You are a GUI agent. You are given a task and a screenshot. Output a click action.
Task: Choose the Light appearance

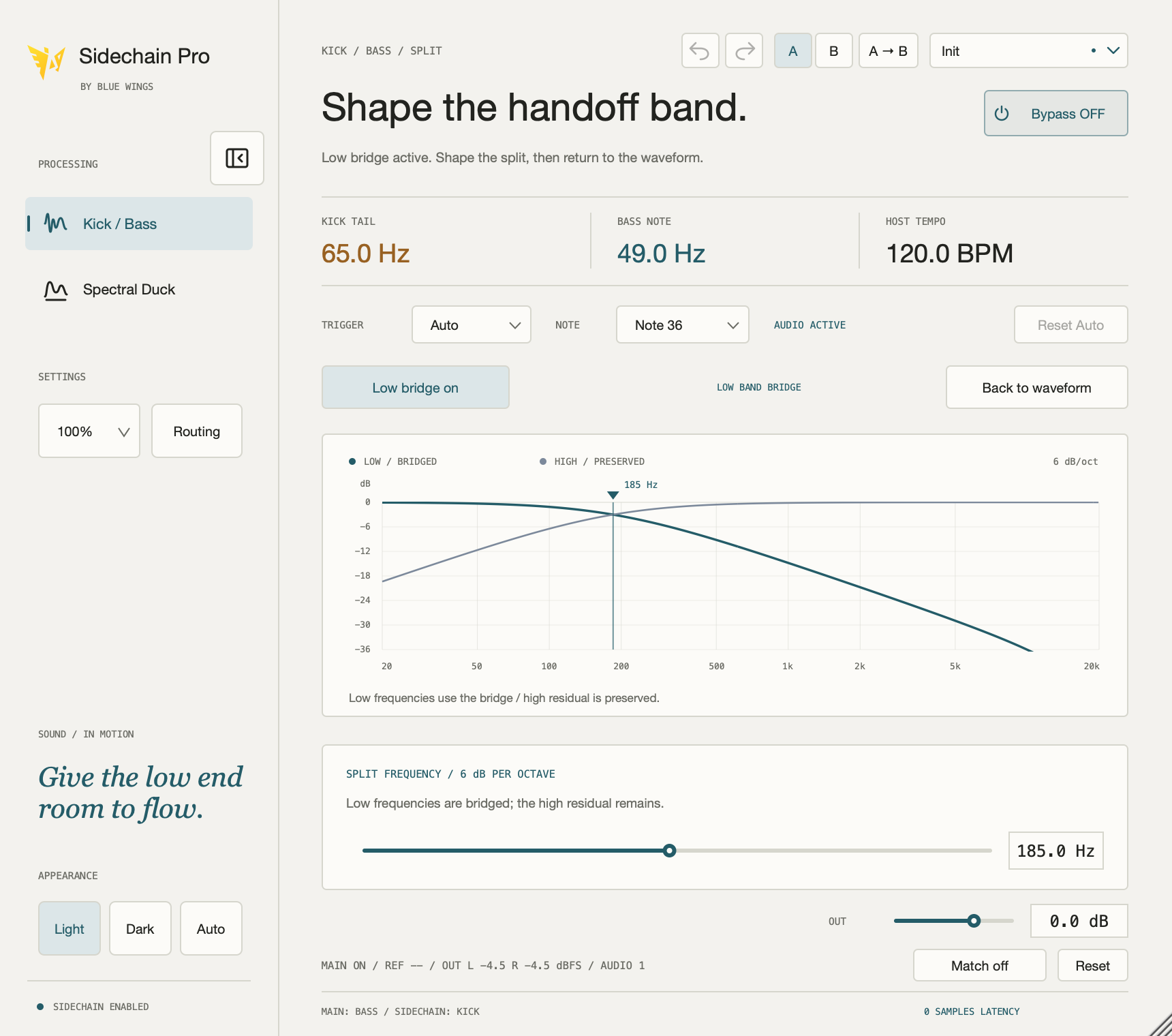(x=70, y=928)
